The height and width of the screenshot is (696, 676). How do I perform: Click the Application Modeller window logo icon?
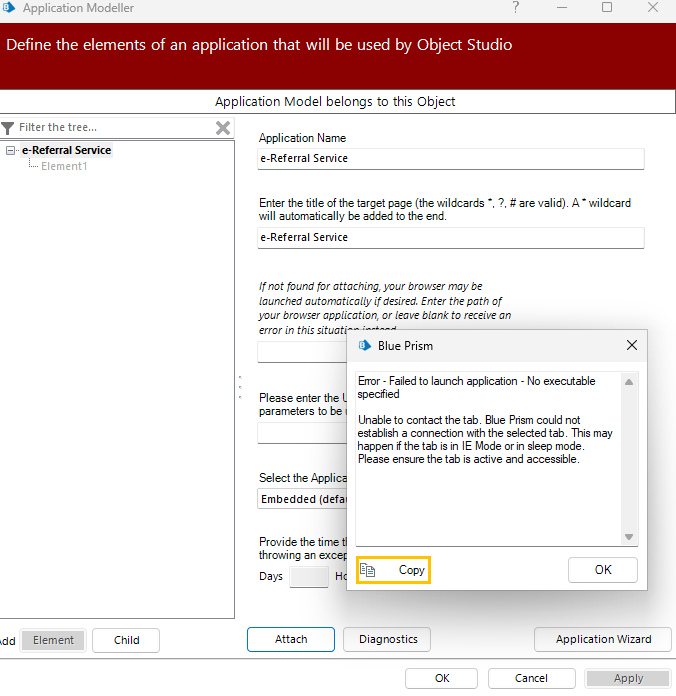tap(9, 8)
